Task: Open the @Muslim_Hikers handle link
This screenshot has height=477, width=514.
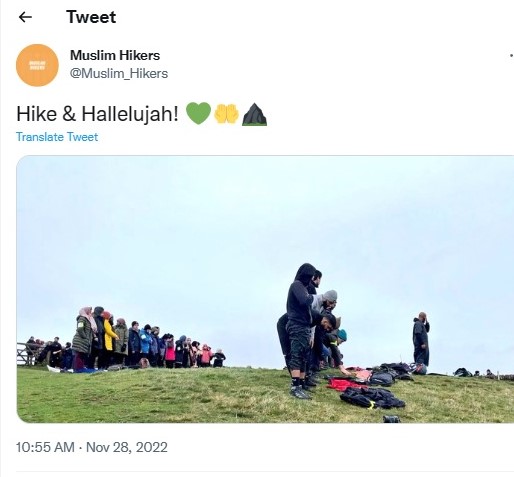Action: (x=119, y=73)
